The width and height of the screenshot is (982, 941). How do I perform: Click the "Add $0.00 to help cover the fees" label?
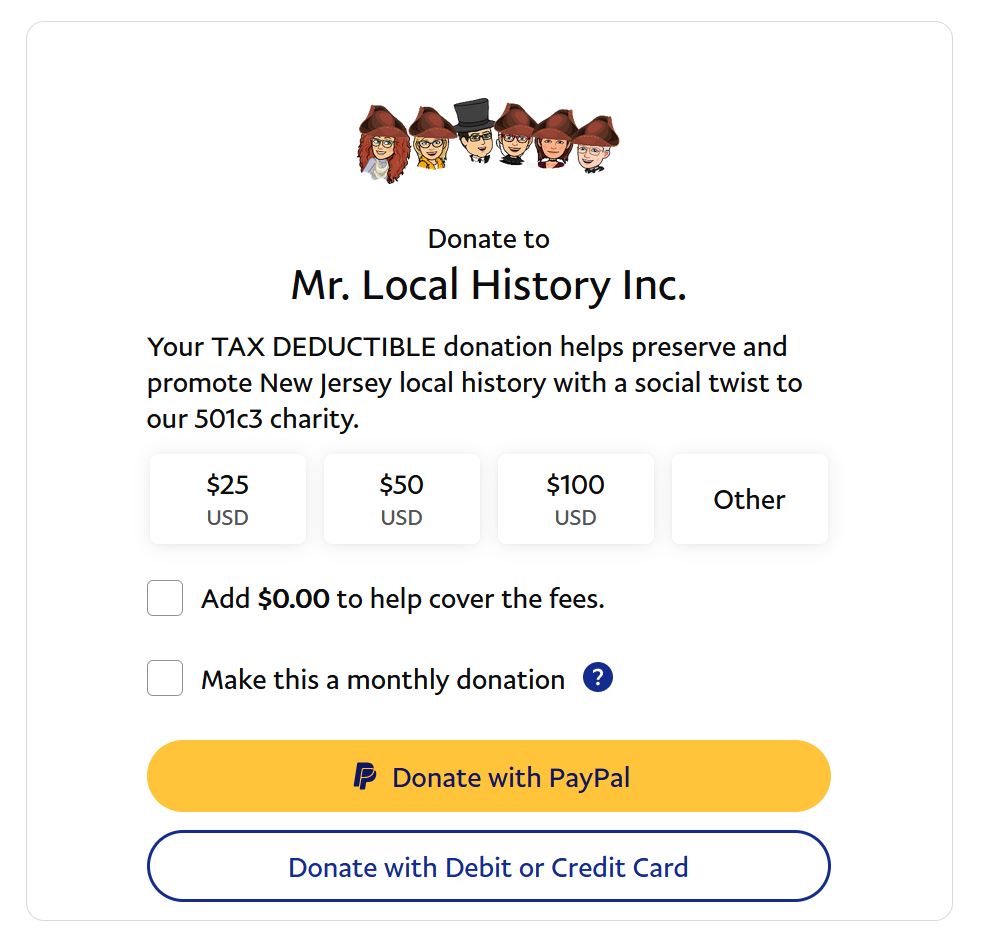pos(403,599)
